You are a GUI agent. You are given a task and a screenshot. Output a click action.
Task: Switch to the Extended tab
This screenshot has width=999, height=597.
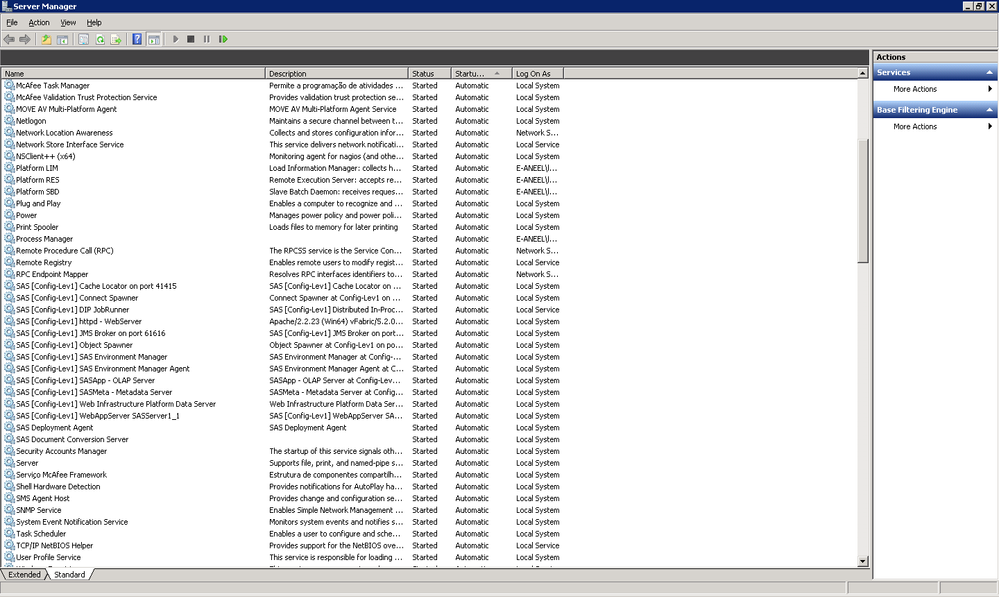24,575
